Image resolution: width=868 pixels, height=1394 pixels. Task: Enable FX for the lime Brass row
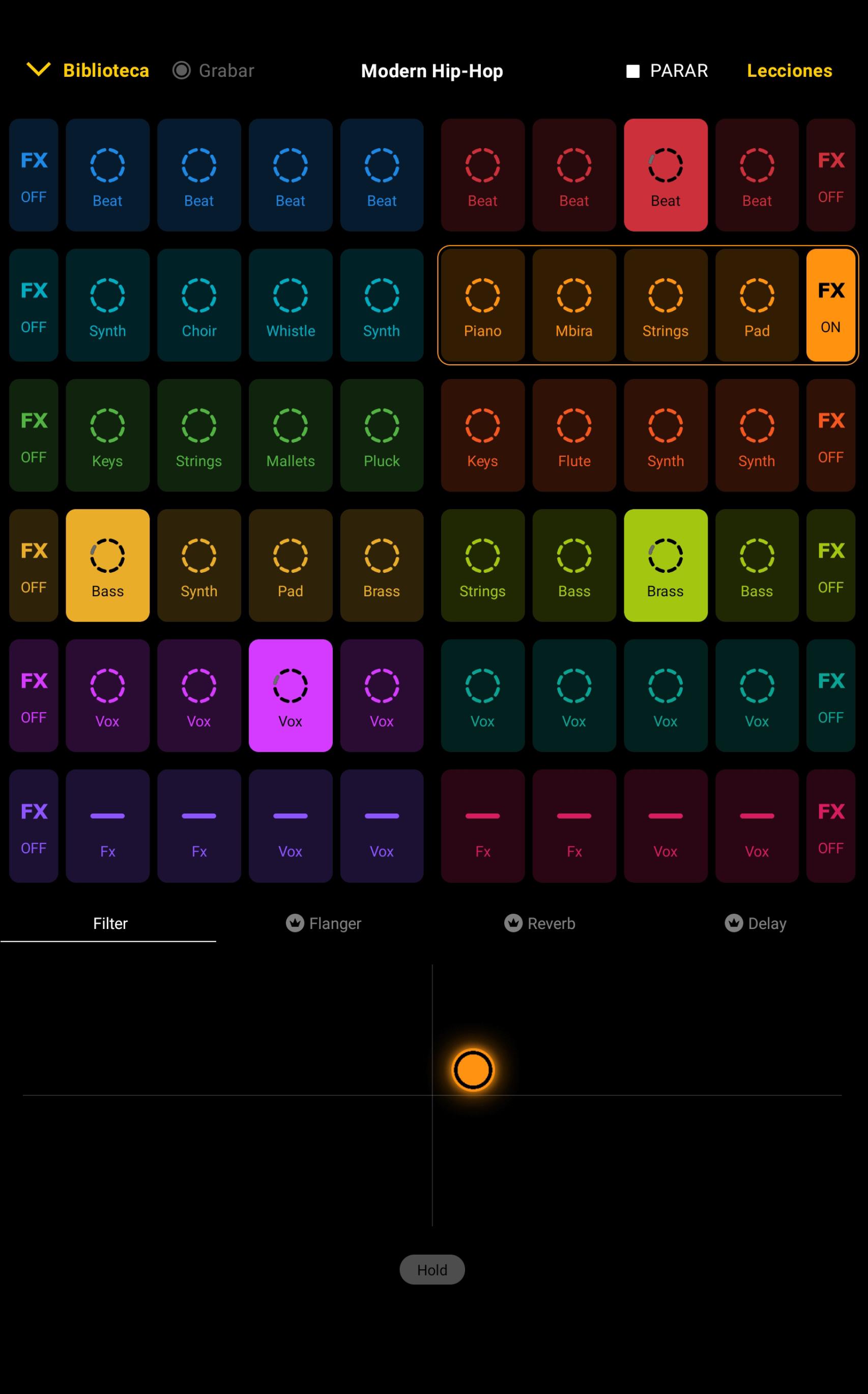[x=831, y=565]
